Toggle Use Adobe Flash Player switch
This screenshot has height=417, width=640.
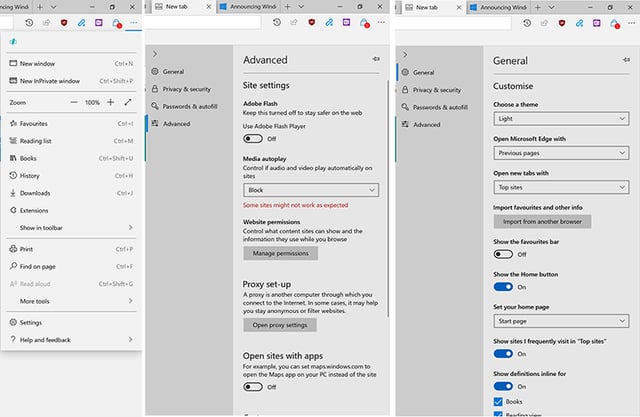253,139
